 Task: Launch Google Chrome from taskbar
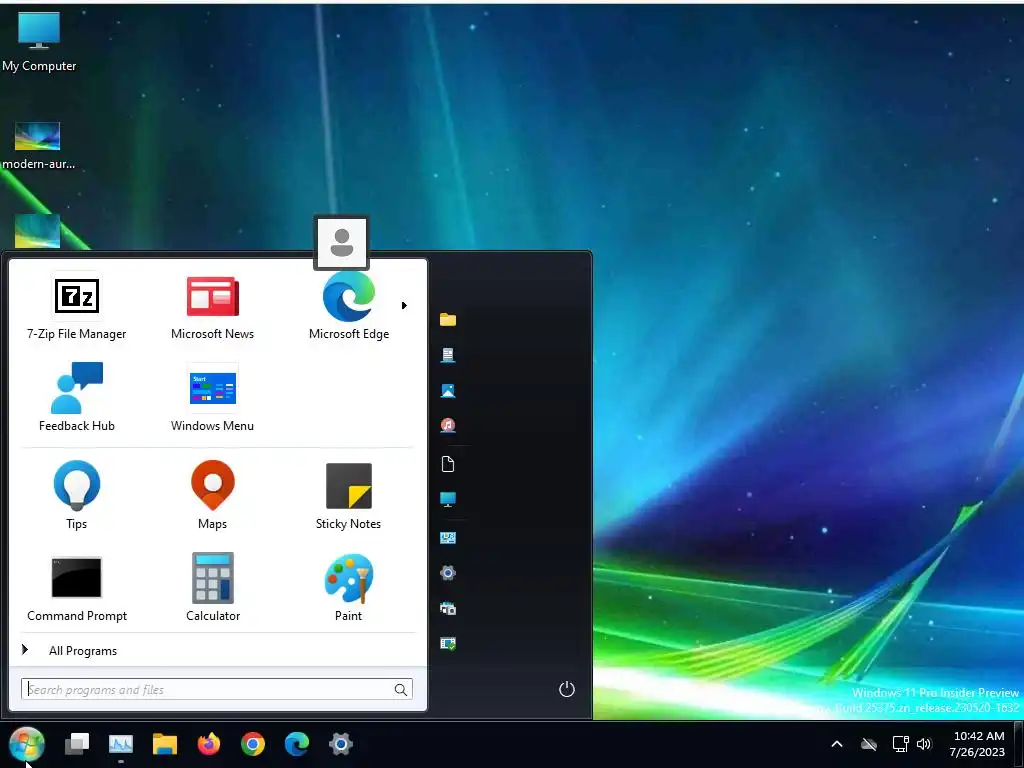(253, 744)
